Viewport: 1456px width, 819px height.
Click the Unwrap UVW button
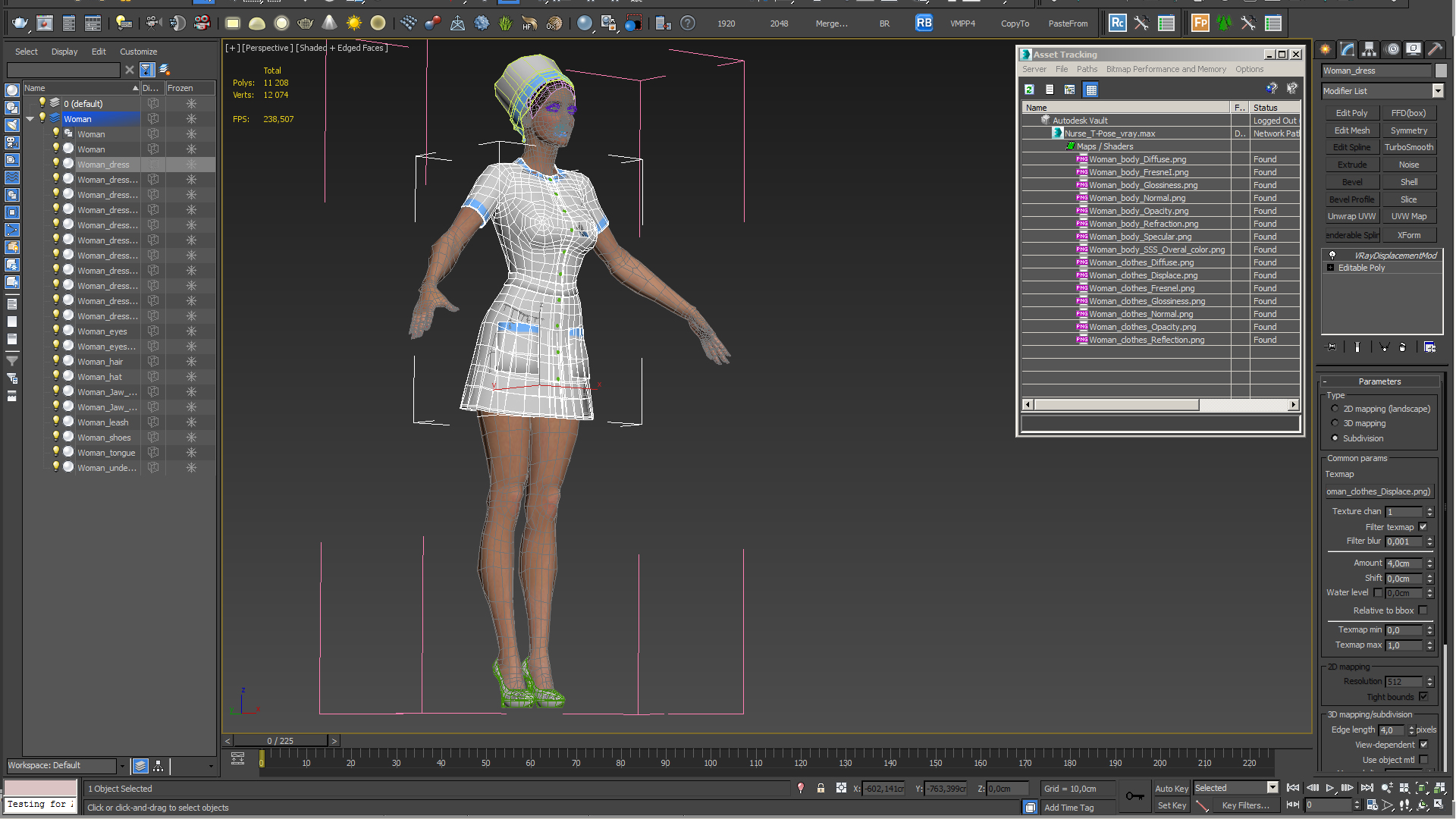click(1351, 216)
